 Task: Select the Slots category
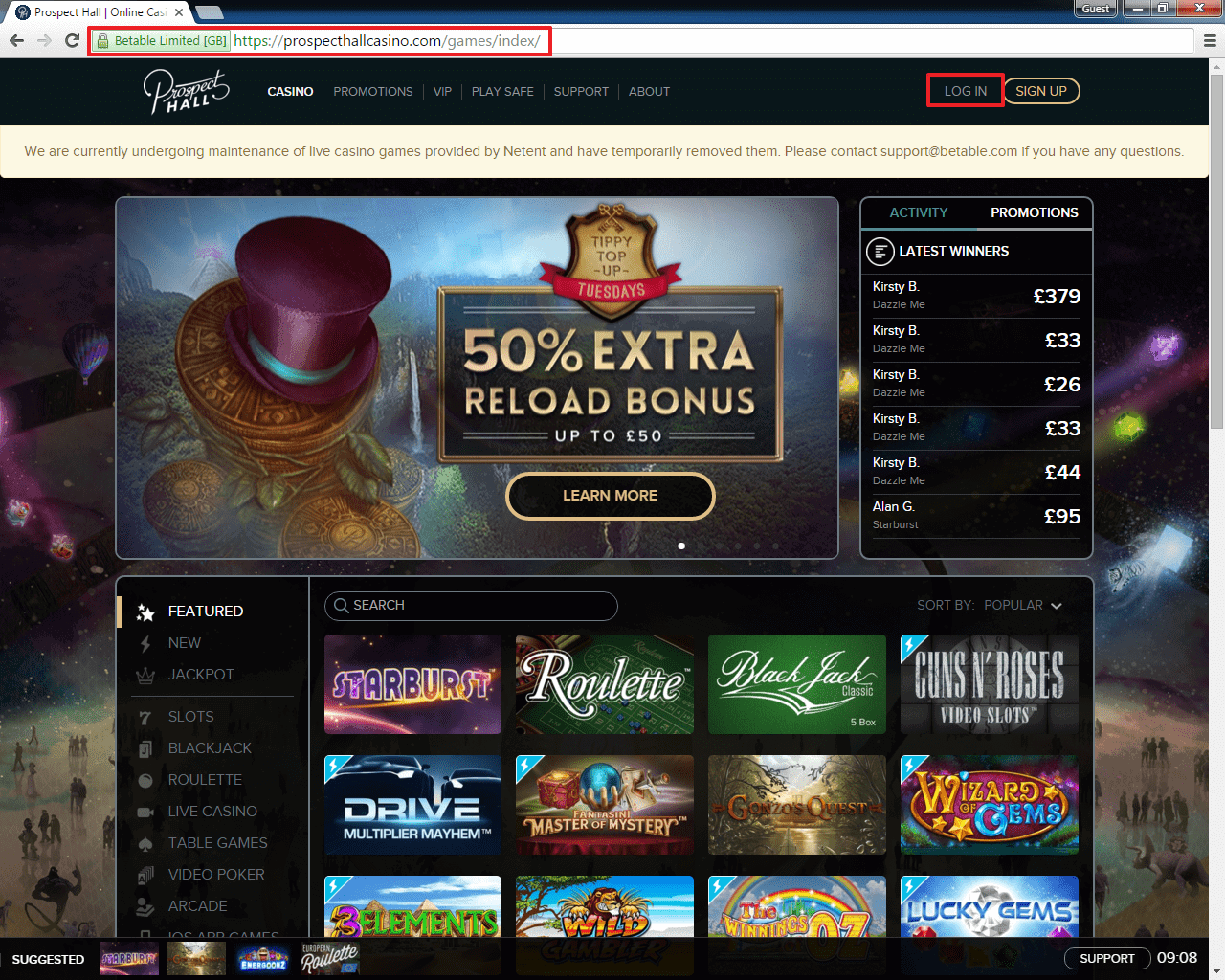click(x=191, y=717)
